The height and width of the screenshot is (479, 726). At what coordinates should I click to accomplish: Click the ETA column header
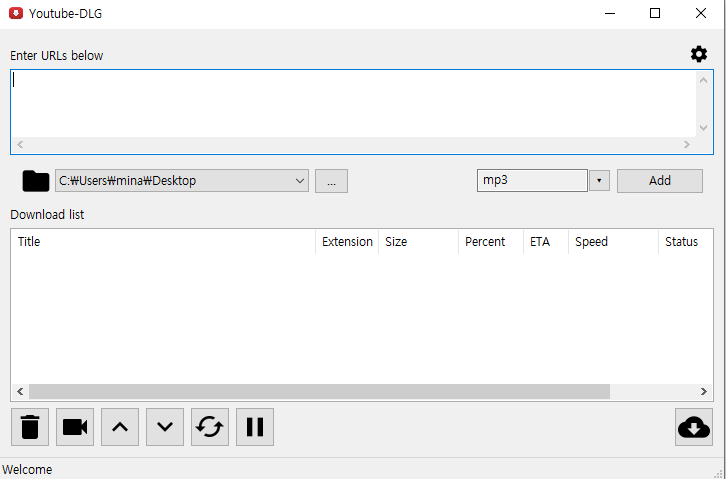(546, 242)
